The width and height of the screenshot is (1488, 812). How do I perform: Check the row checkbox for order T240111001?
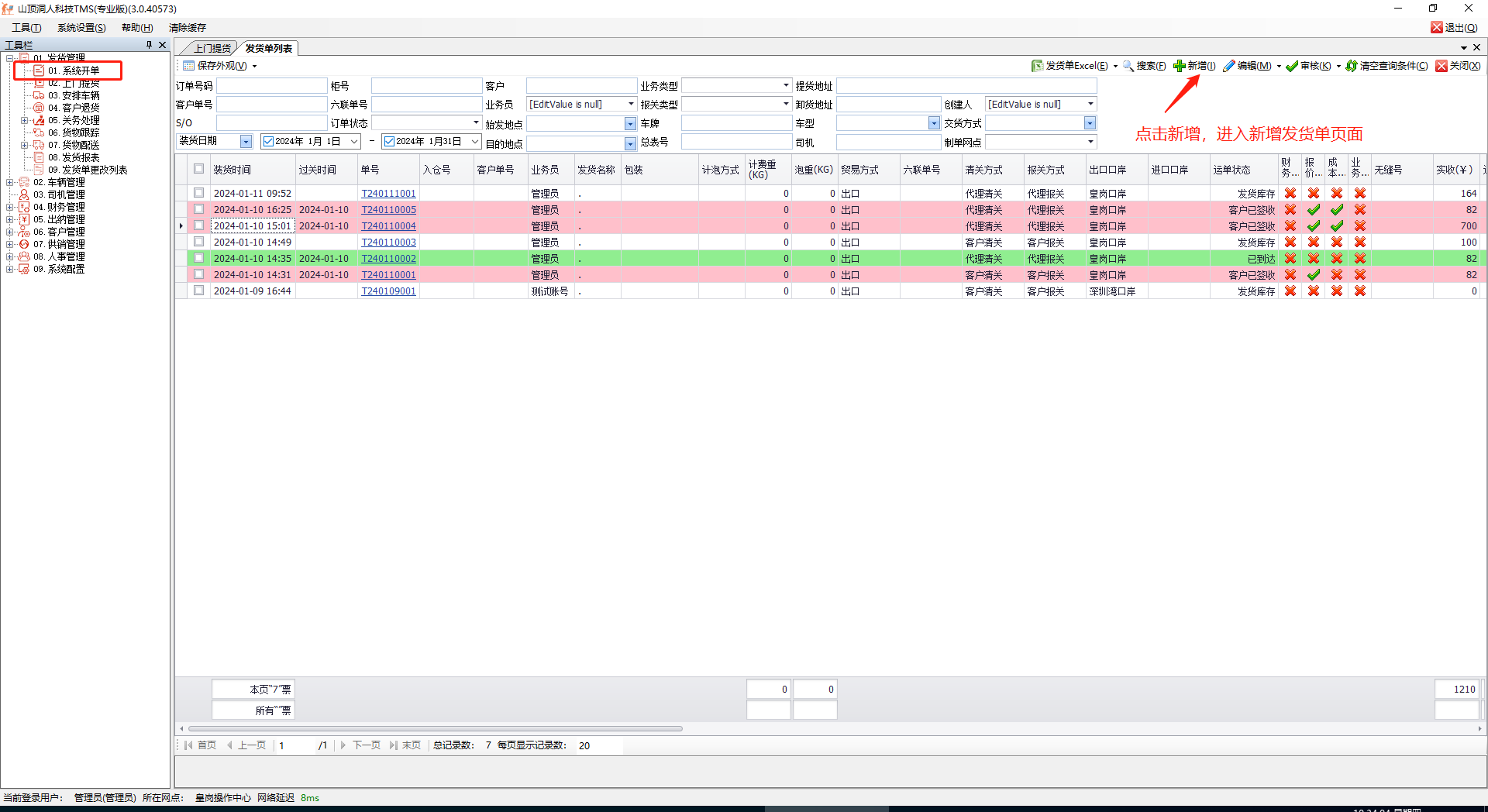click(199, 193)
